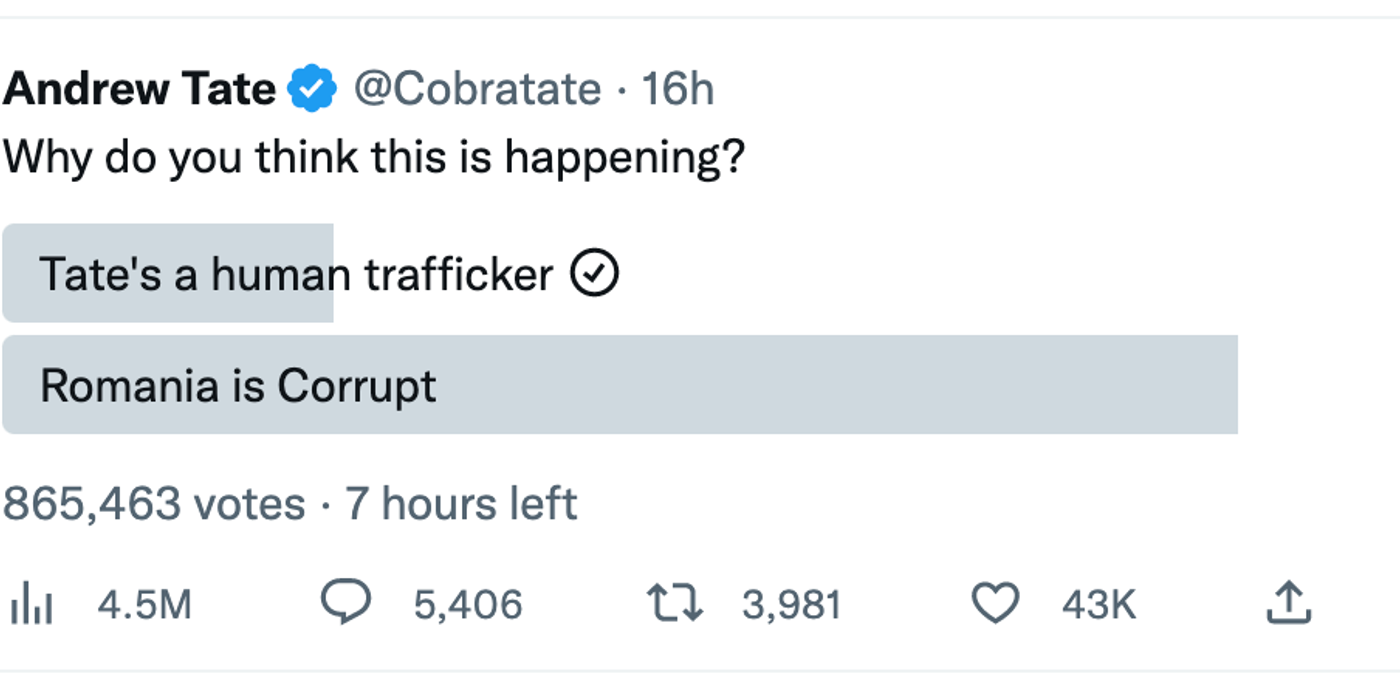Screen dimensions: 1400x700
Task: Open the @Cobratate handle link
Action: click(x=476, y=90)
